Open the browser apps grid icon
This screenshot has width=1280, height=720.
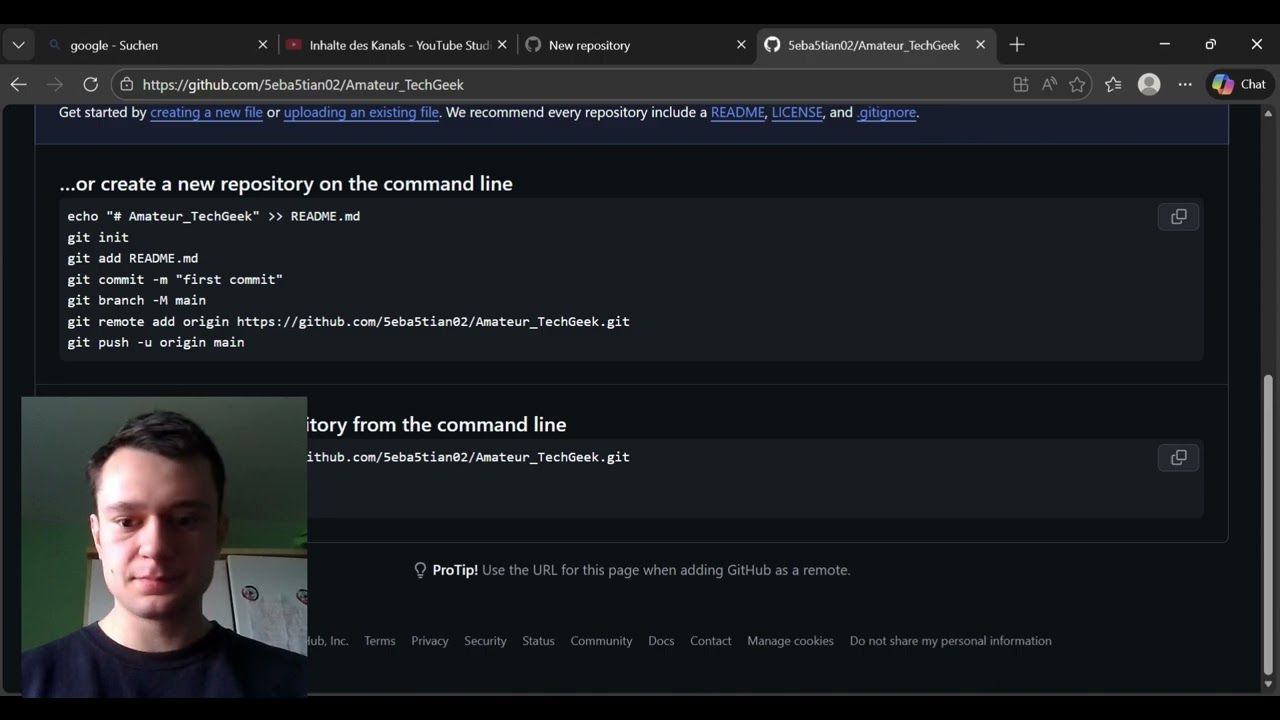(x=1021, y=85)
